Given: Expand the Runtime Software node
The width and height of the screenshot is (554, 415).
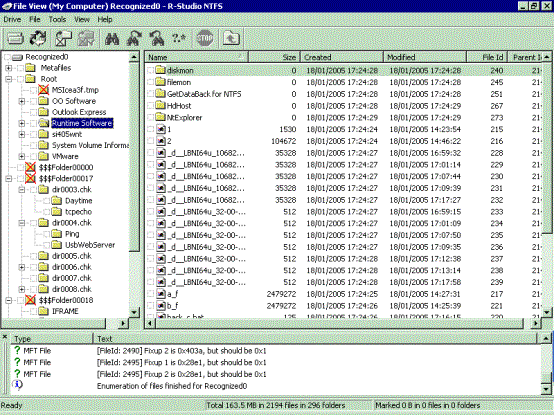Looking at the screenshot, I should coord(22,123).
